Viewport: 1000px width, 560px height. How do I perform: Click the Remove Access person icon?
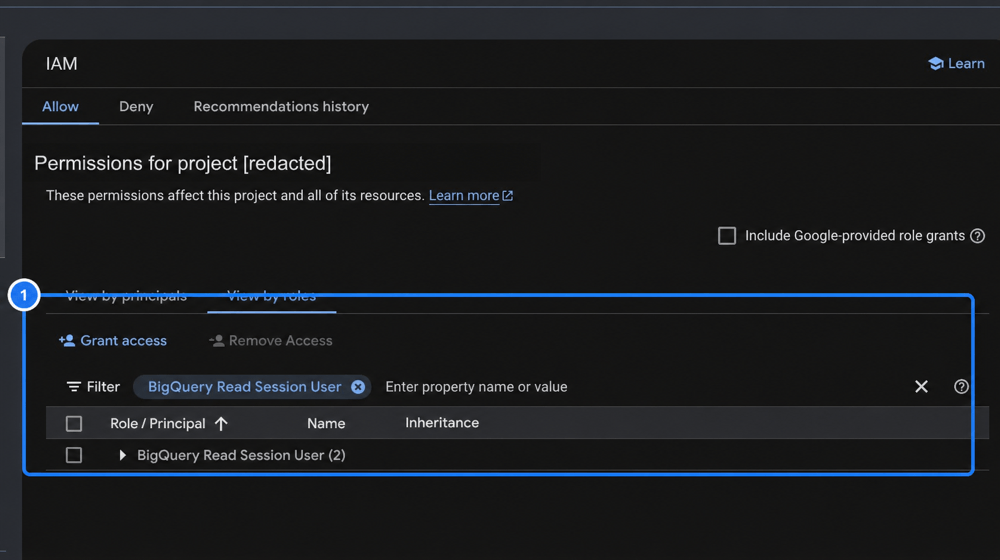click(217, 341)
